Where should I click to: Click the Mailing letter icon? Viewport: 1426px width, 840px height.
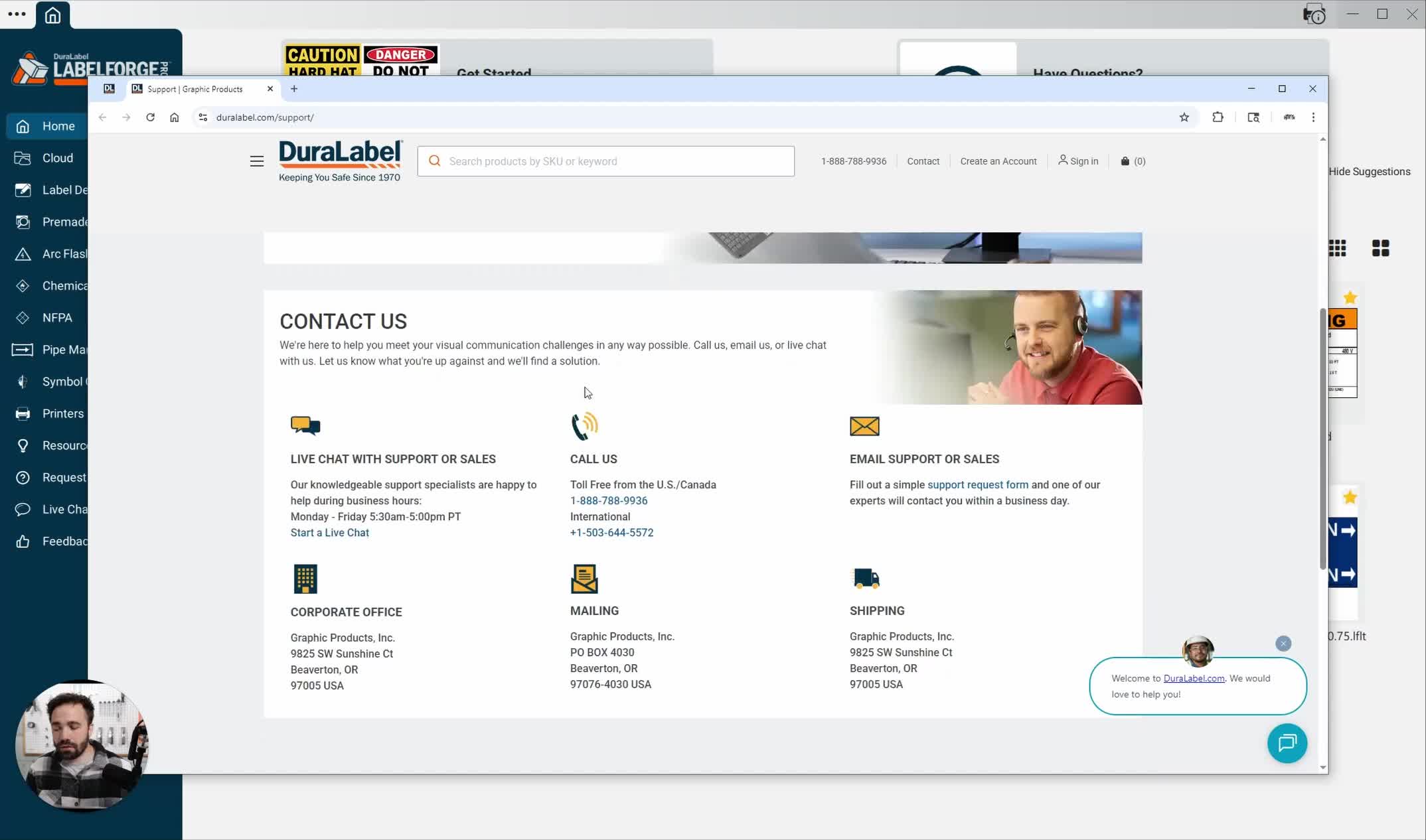584,579
